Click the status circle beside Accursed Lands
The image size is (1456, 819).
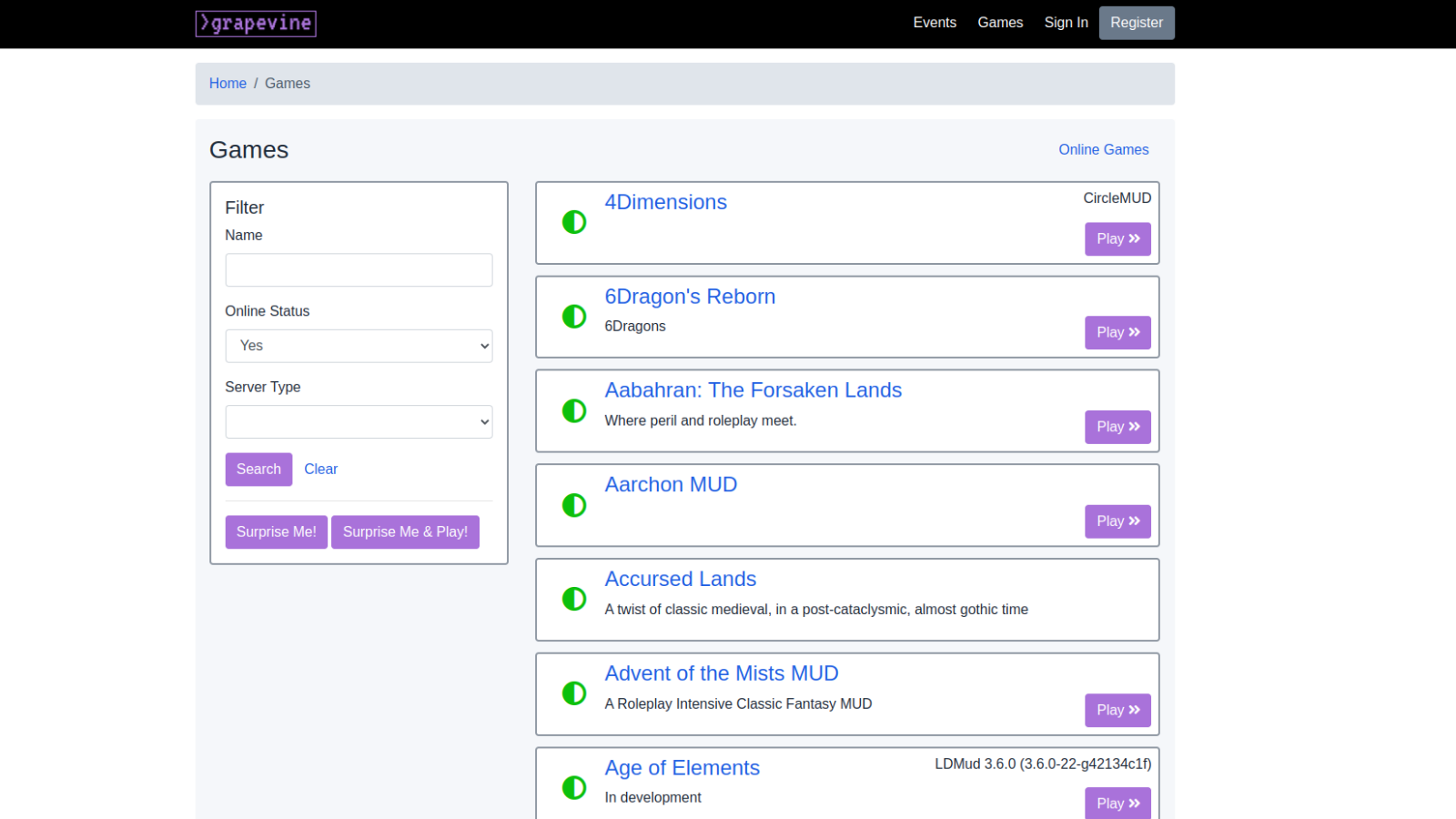click(x=574, y=599)
